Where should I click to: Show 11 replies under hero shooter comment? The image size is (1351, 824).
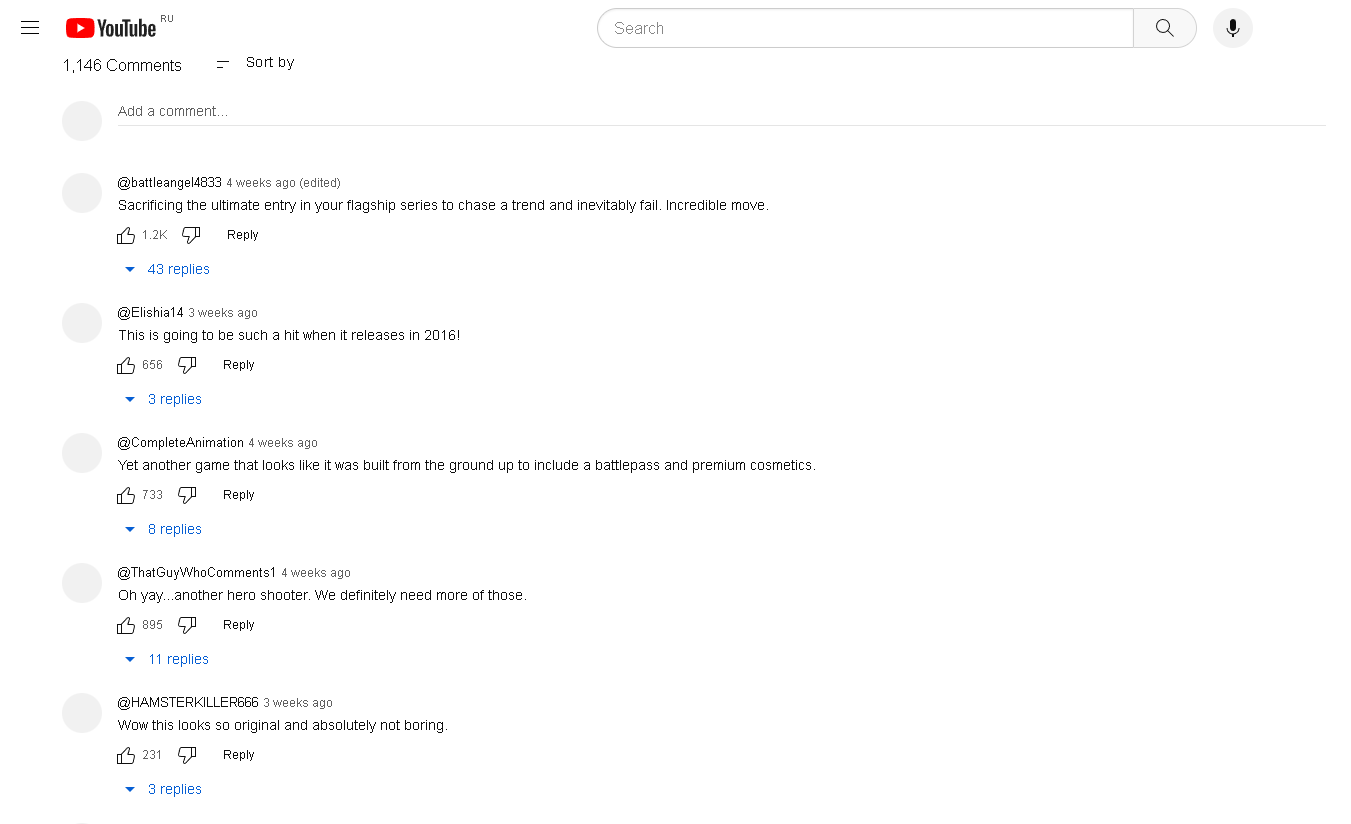167,659
